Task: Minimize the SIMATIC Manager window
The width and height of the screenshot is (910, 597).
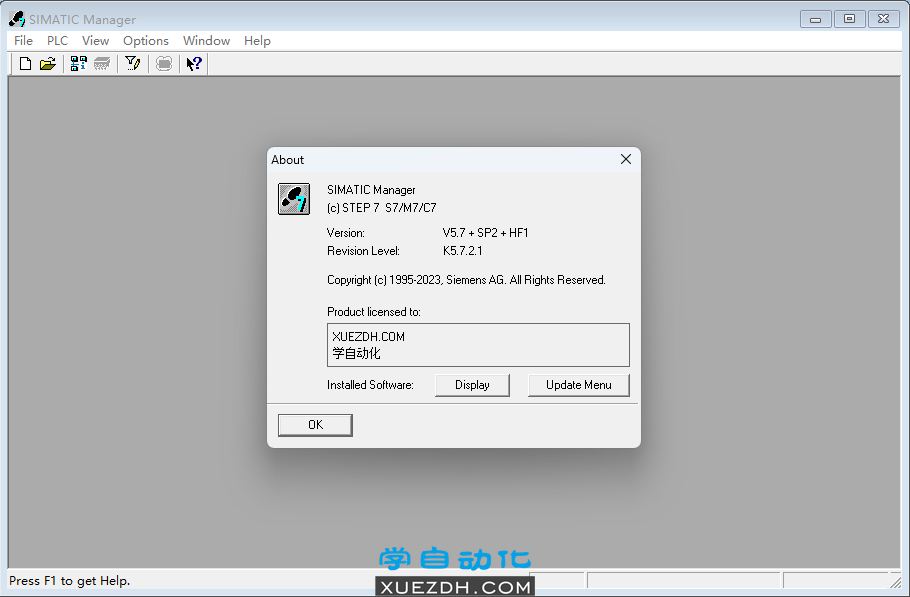Action: (815, 19)
